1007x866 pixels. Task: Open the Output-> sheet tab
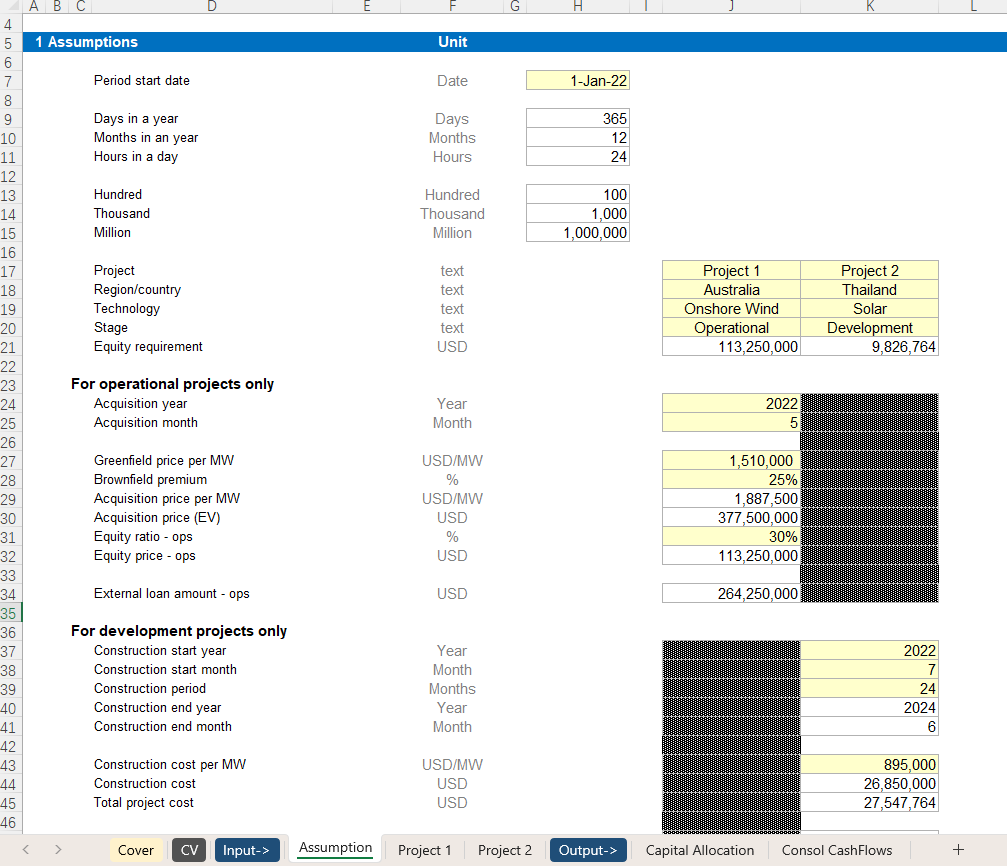tap(587, 850)
